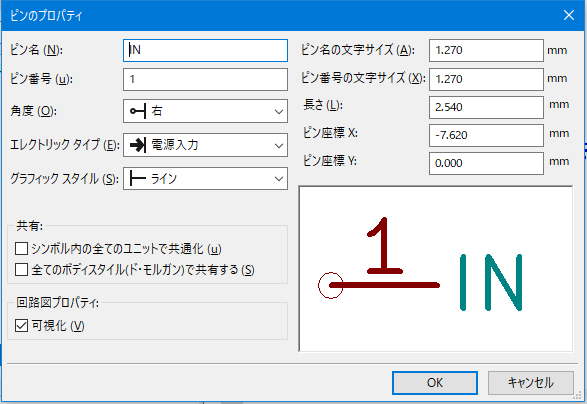This screenshot has height=404, width=587.
Task: Click the pin orientation icon in 角度 combo
Action: 137,111
